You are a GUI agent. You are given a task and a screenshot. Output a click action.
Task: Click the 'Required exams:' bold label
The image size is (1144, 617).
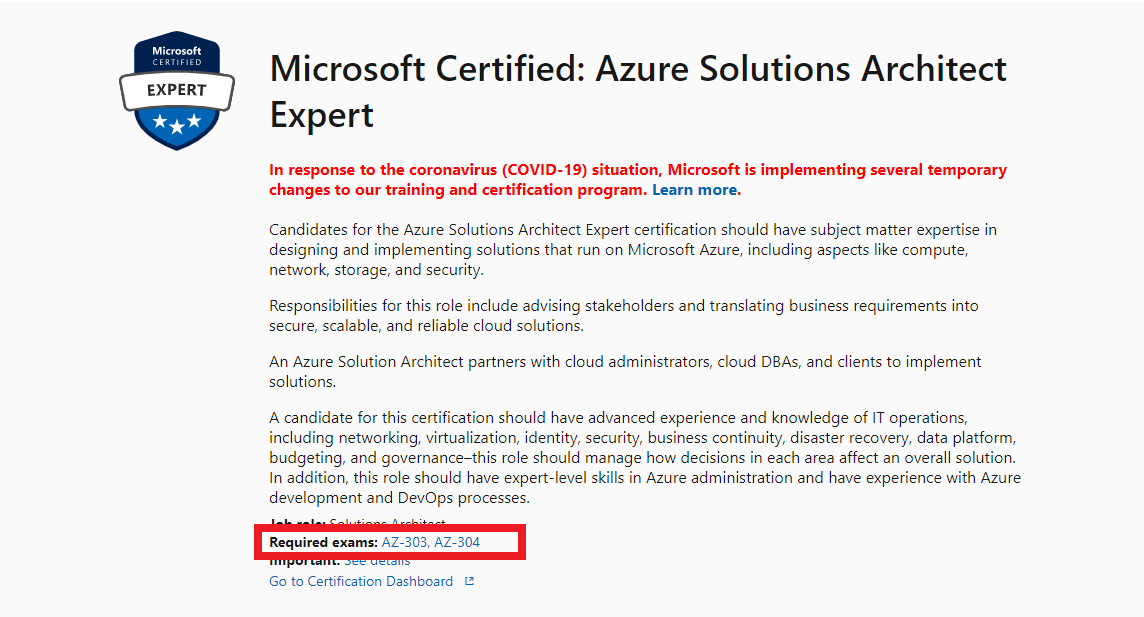point(323,542)
